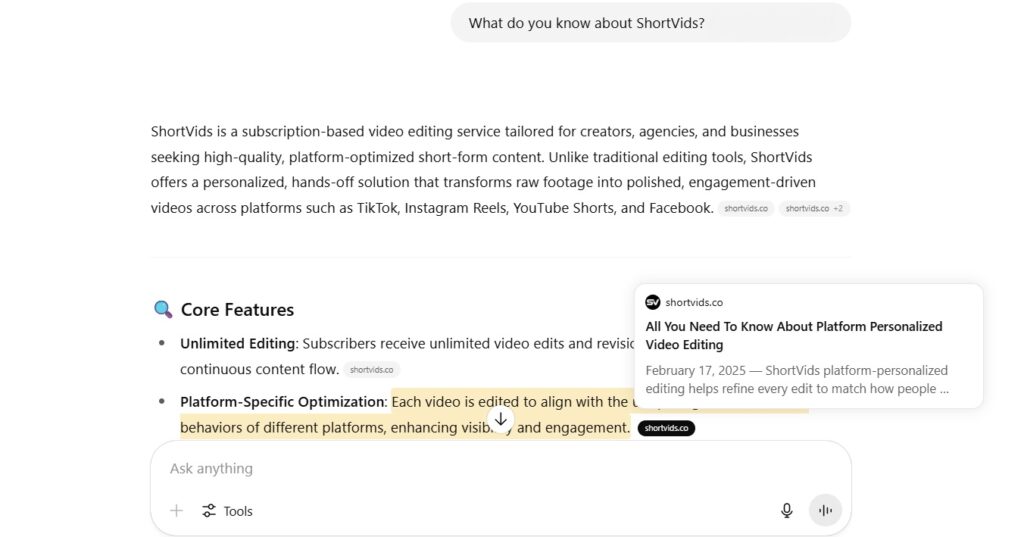The height and width of the screenshot is (537, 1024).
Task: Click the intro paragraph about ShortVids subscription
Action: (500, 170)
